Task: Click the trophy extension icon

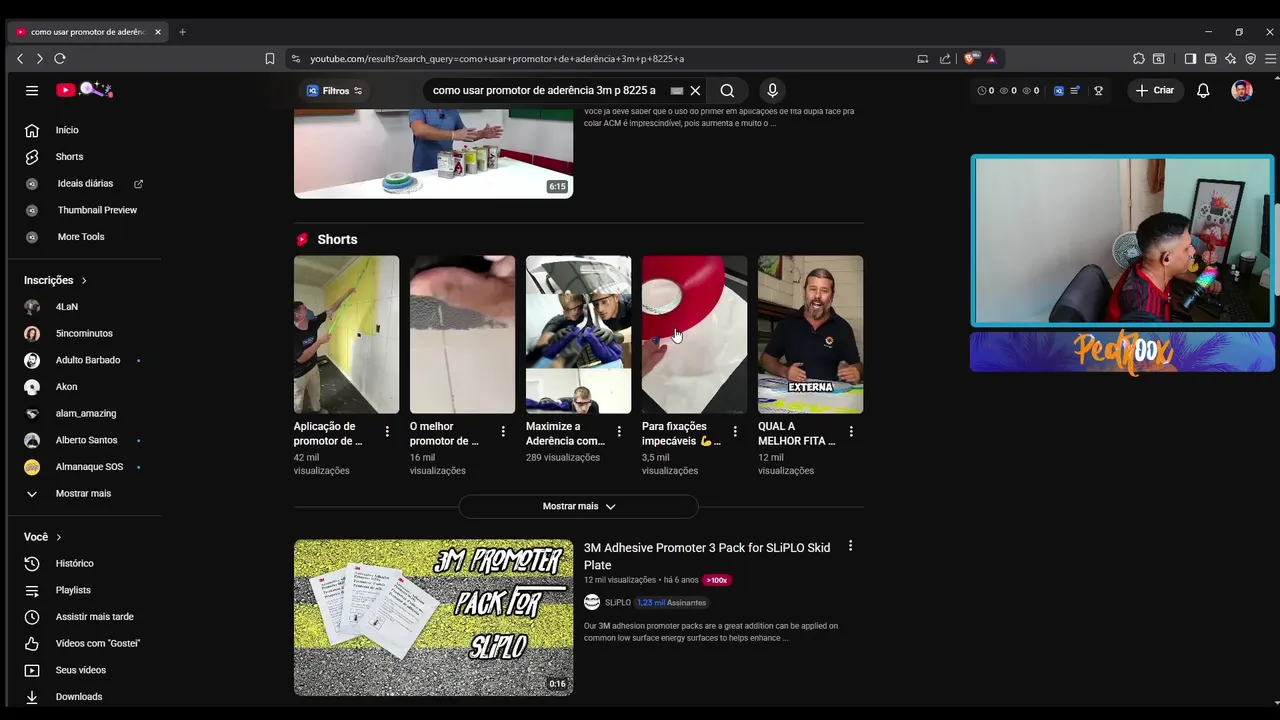Action: [x=1098, y=90]
